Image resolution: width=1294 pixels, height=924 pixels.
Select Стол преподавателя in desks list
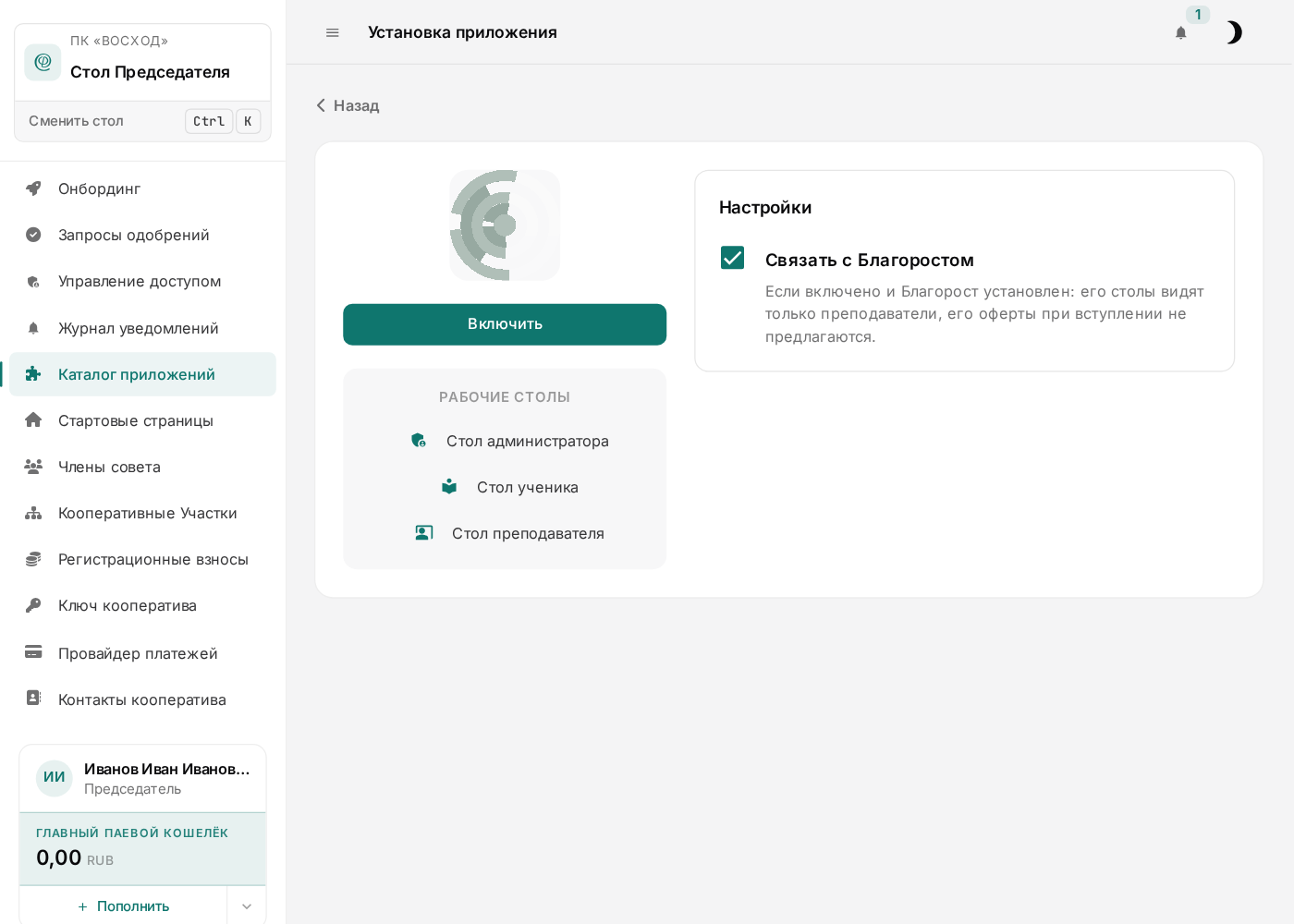click(x=505, y=533)
